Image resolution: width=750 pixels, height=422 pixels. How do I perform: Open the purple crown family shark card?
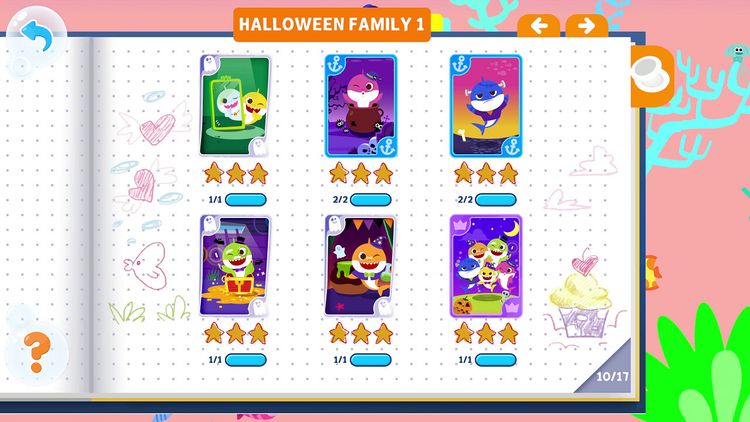pos(485,266)
